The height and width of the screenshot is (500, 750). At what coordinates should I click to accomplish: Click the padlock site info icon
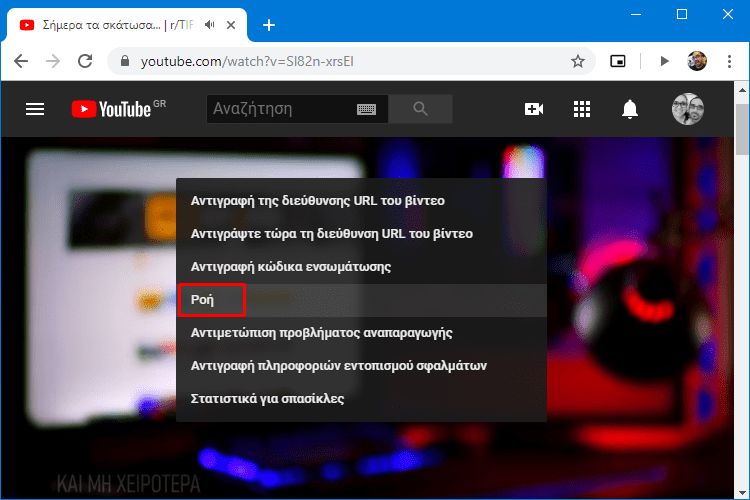[125, 61]
